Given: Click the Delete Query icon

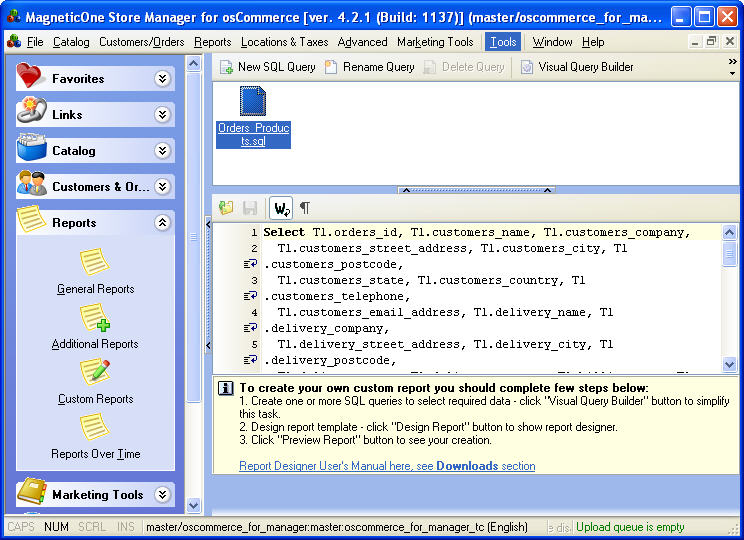Looking at the screenshot, I should [429, 67].
